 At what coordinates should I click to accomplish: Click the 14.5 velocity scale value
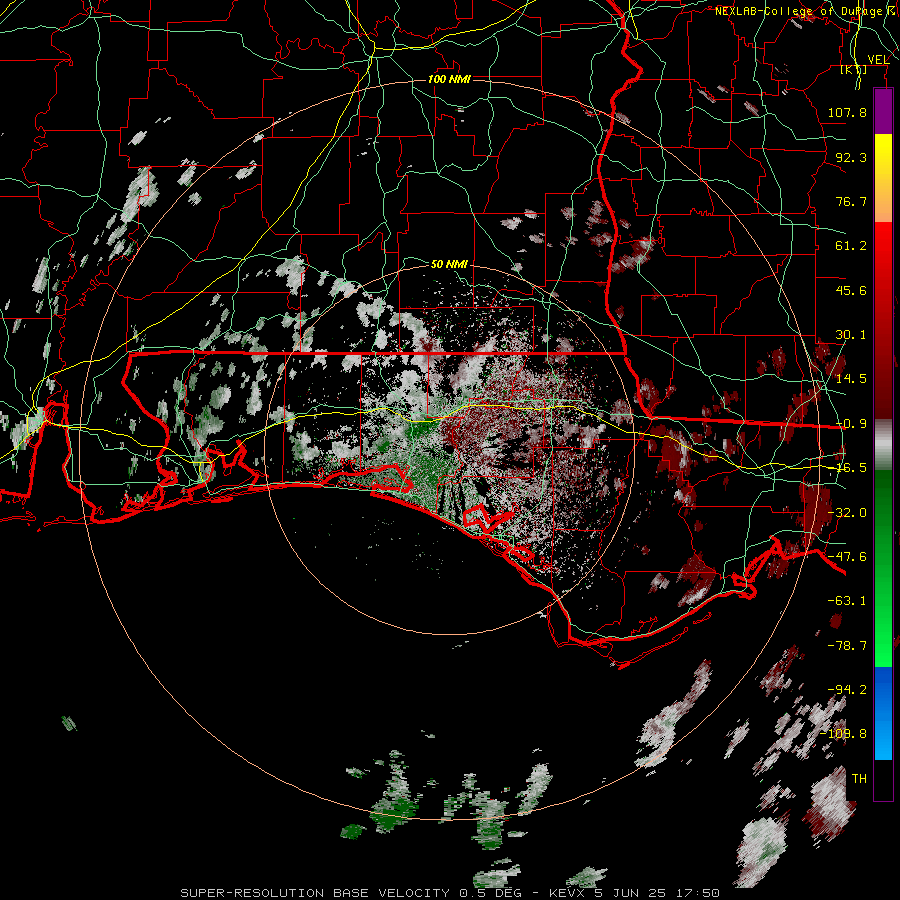851,379
